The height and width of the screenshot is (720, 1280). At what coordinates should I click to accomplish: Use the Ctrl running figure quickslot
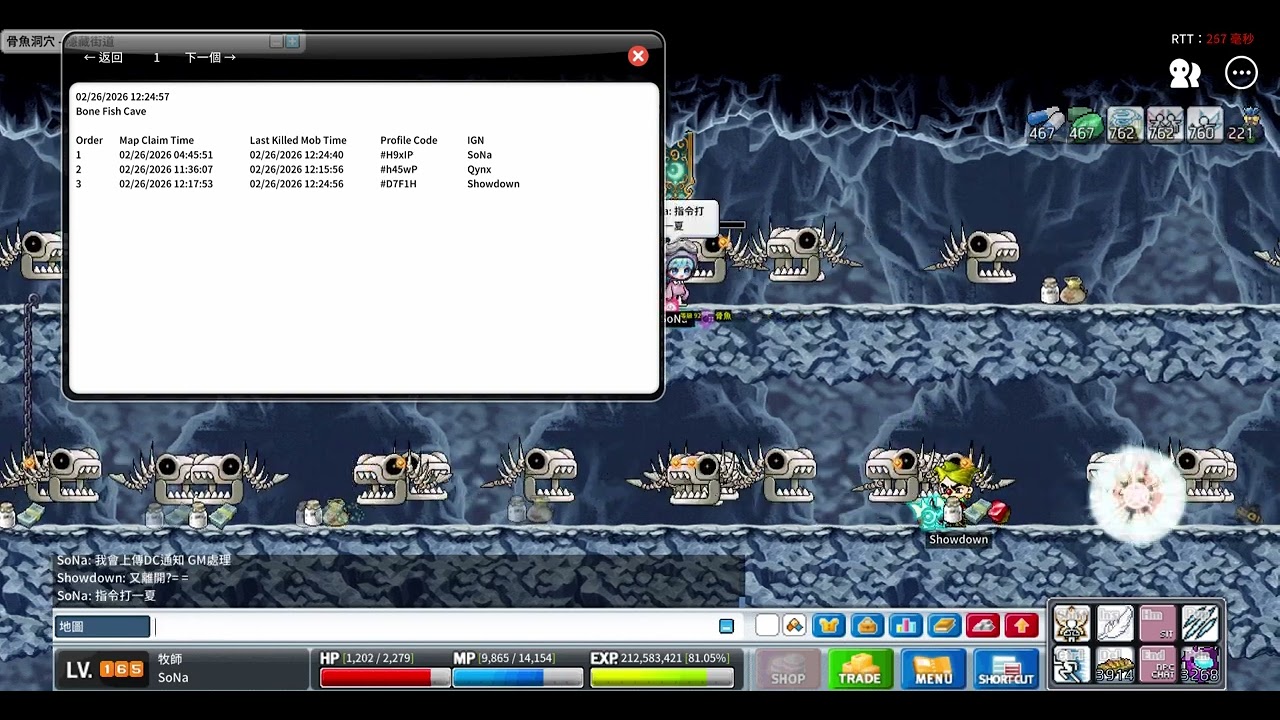(x=1071, y=665)
